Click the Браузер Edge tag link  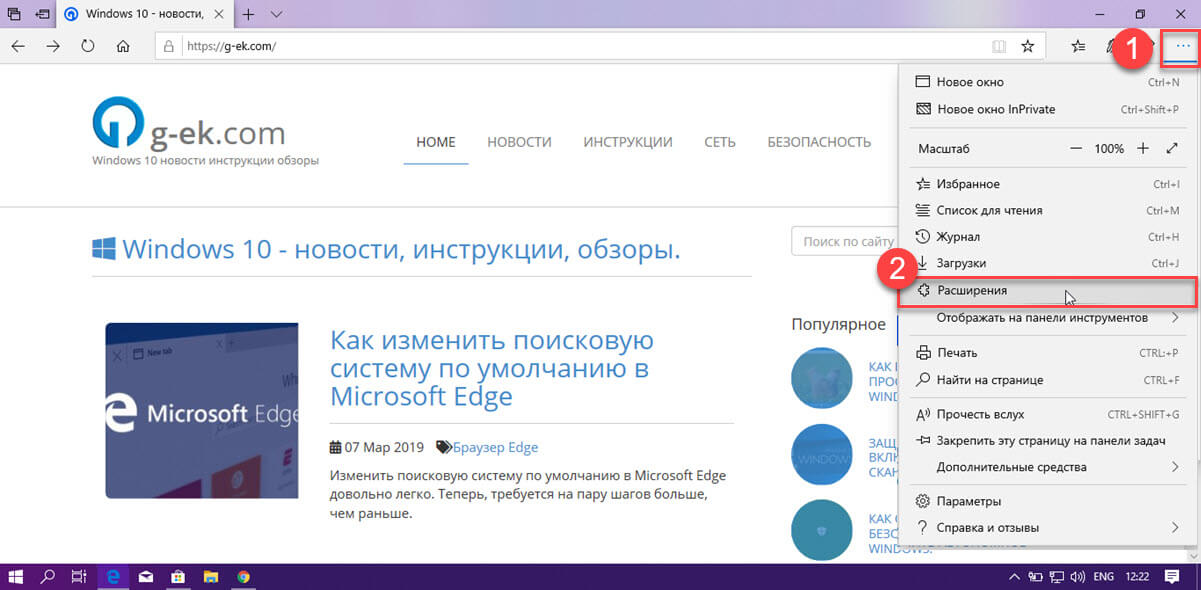tap(496, 447)
